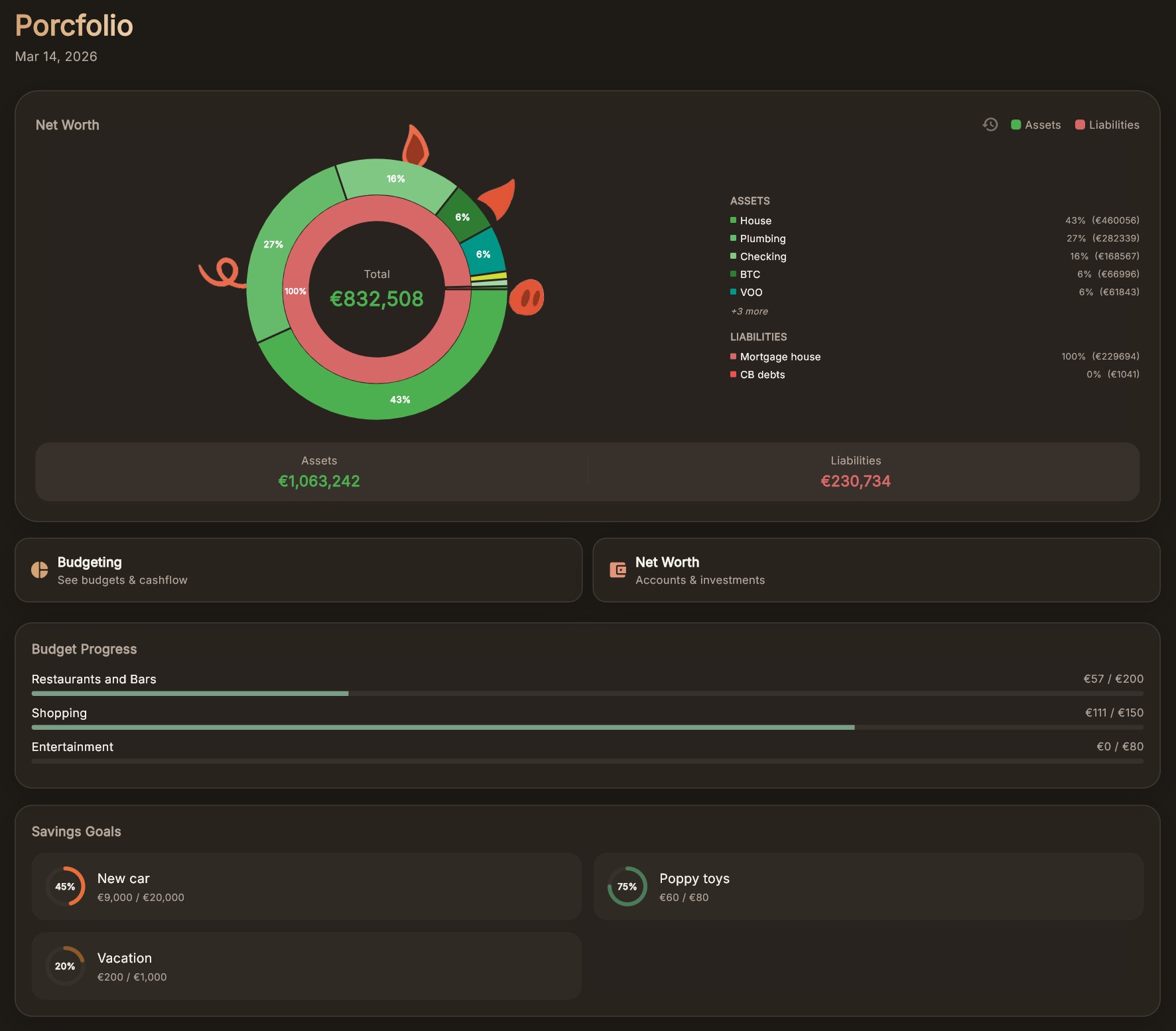Click the Poppy toys 75% progress ring
This screenshot has width=1176, height=1031.
pos(627,886)
